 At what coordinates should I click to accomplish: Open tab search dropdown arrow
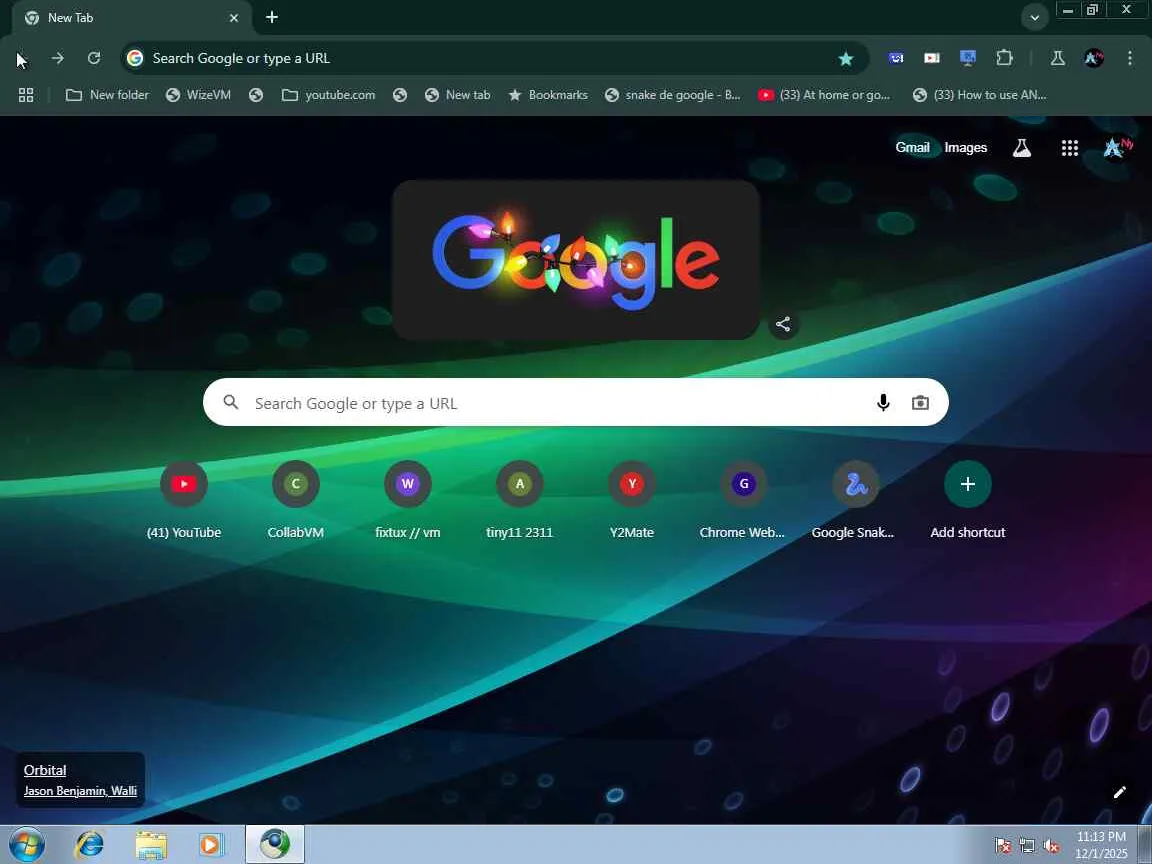pyautogui.click(x=1034, y=18)
